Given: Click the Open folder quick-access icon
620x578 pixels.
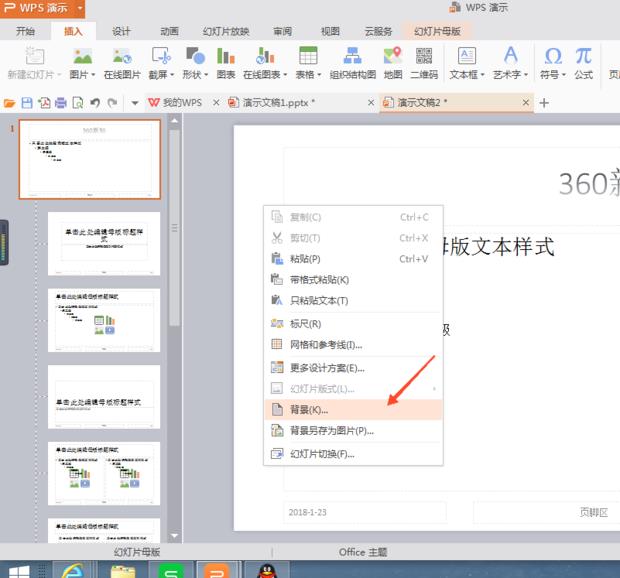Looking at the screenshot, I should [9, 103].
